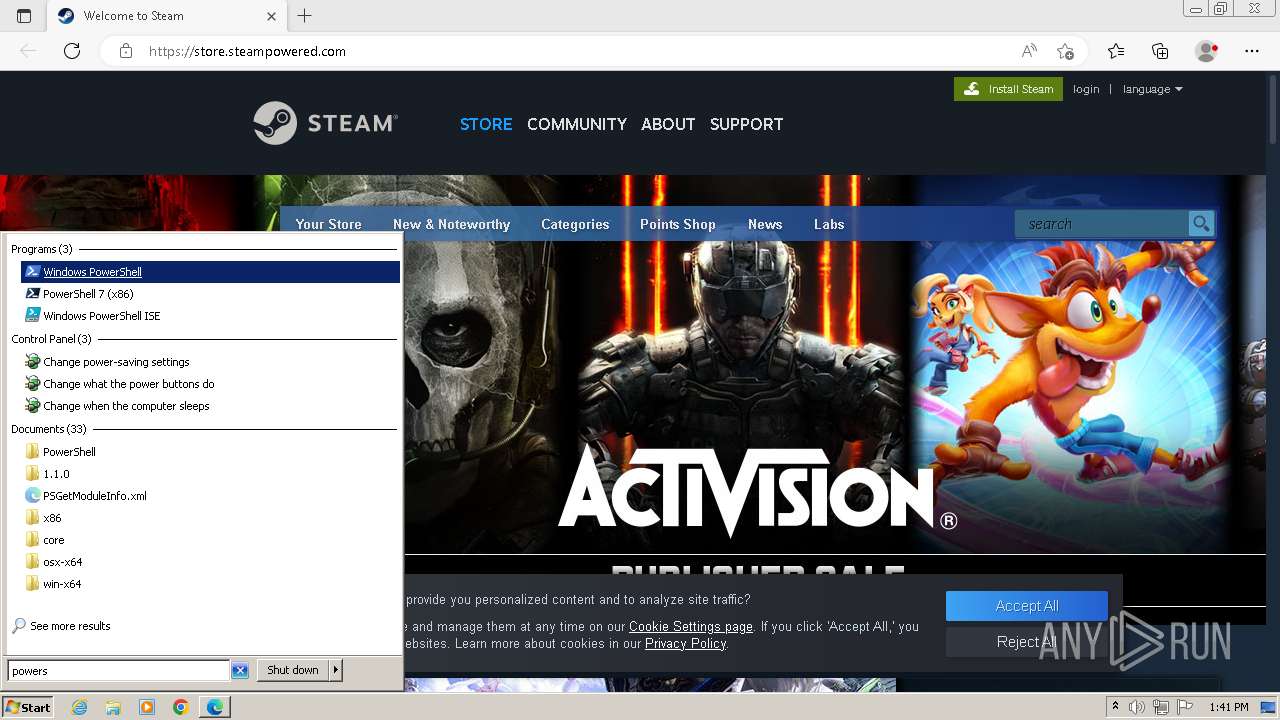
Task: Click the Steam store search field
Action: [1101, 224]
